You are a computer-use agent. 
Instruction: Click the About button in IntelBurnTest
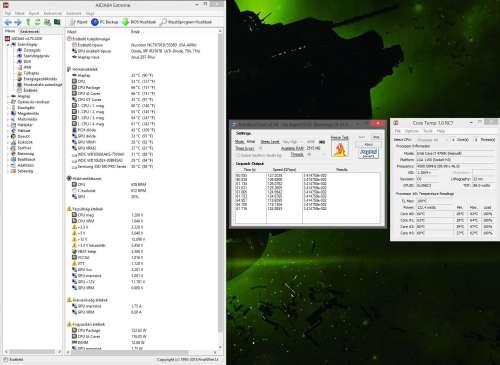[369, 145]
